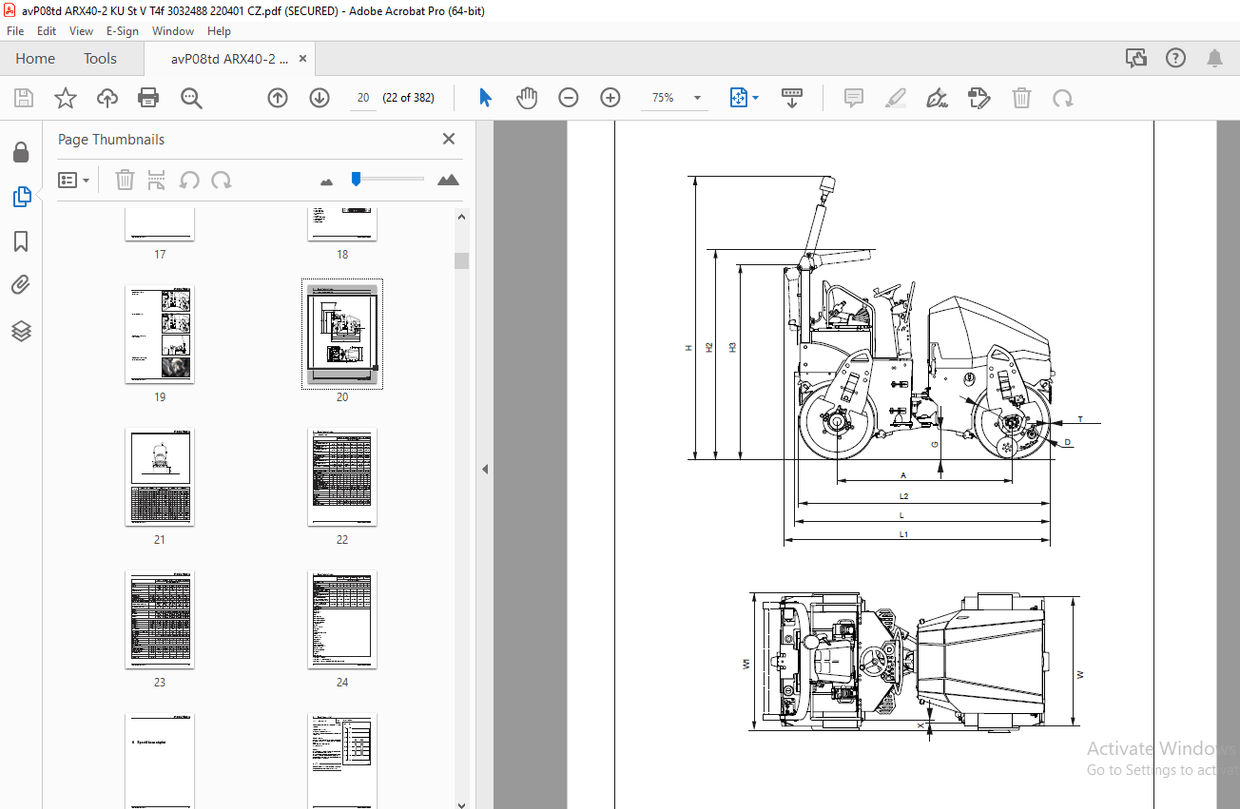Screen dimensions: 1240x809
Task: Select the Highlight text tool
Action: (895, 97)
